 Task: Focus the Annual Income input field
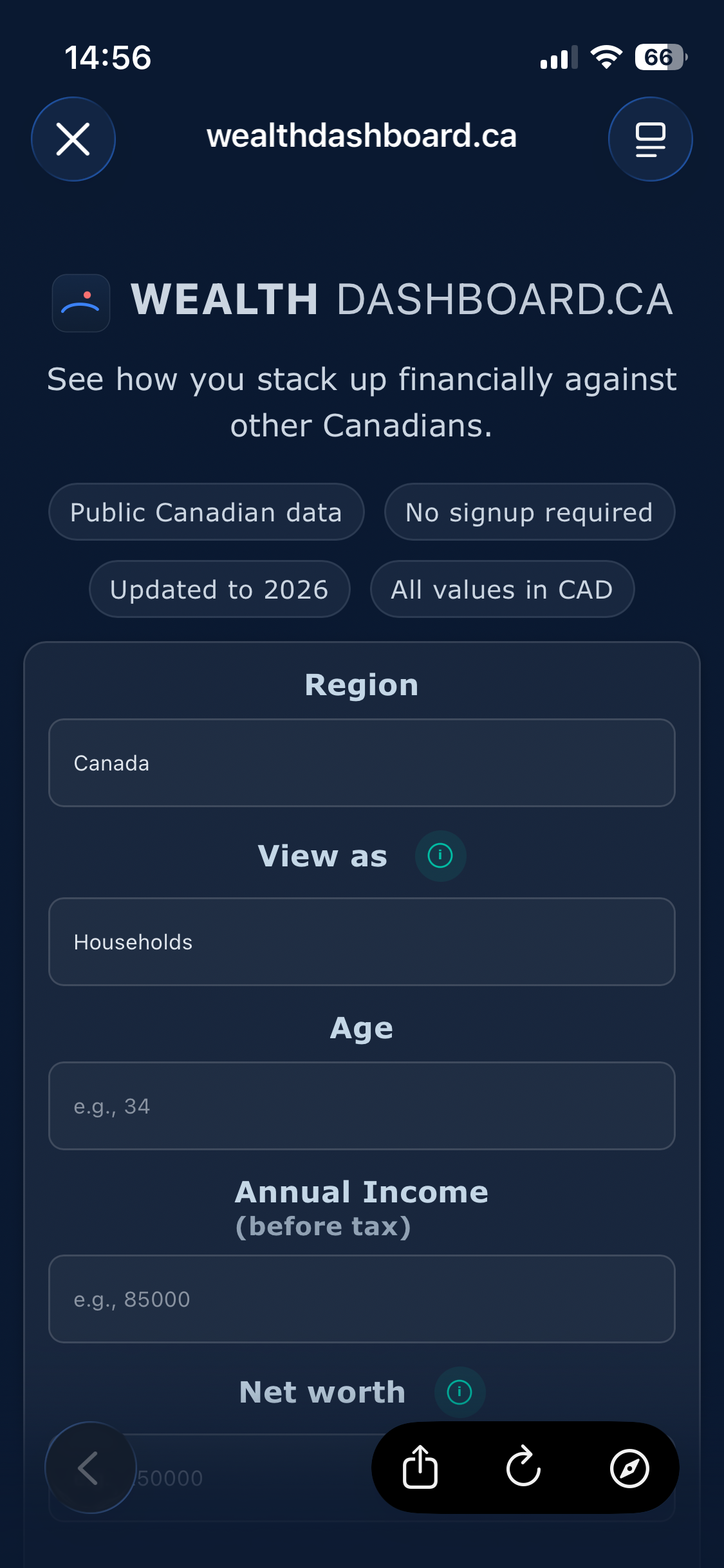(362, 1299)
